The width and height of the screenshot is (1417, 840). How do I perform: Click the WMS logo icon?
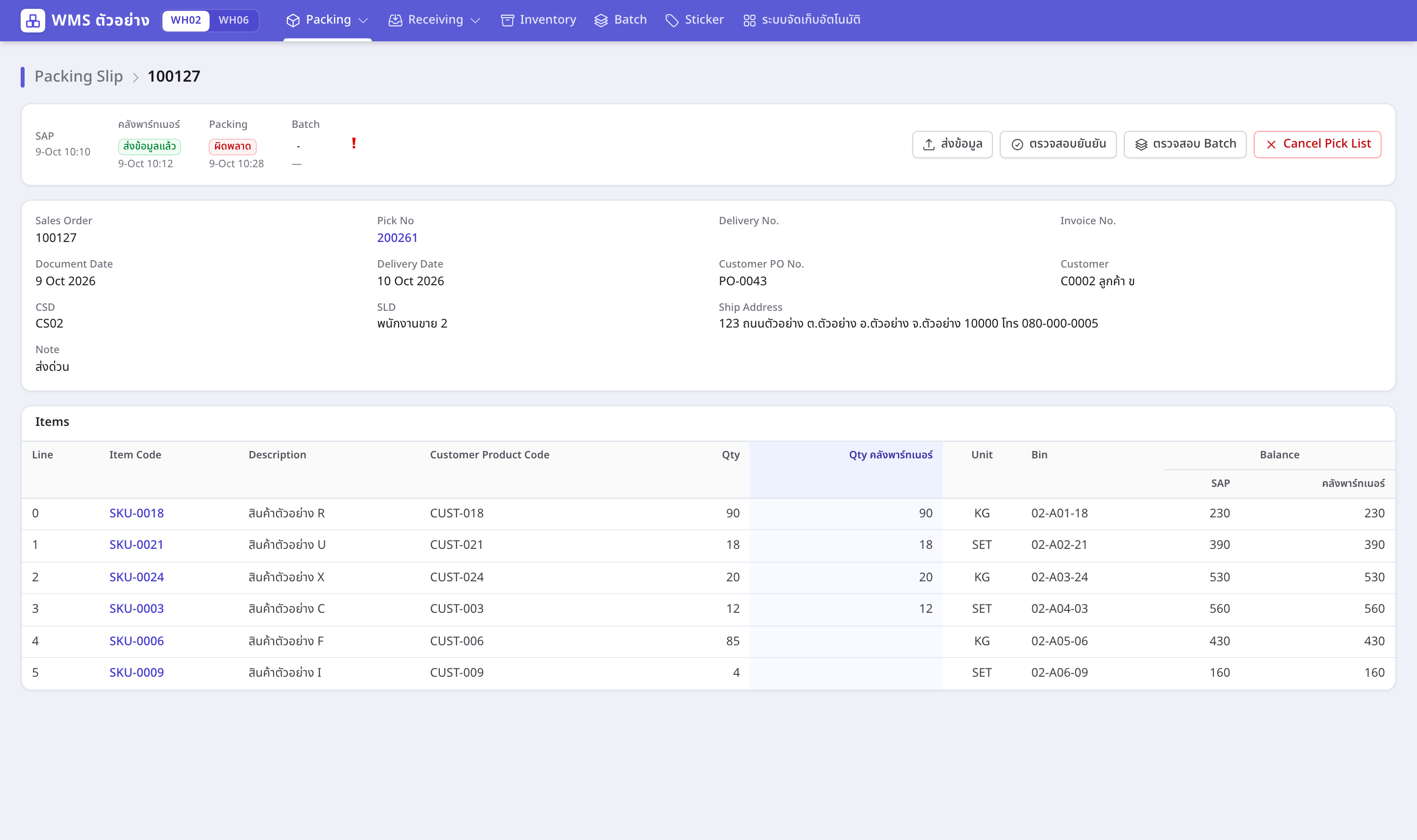click(x=33, y=20)
